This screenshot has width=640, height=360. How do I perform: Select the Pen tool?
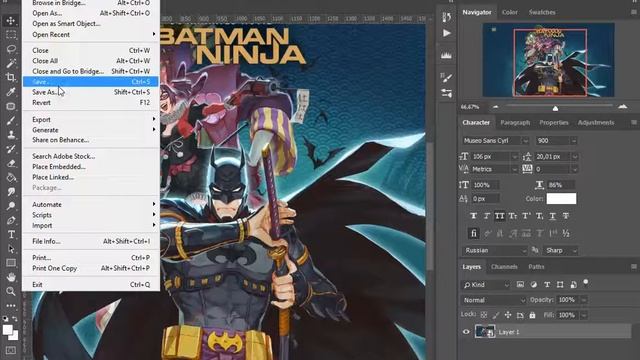pos(11,220)
